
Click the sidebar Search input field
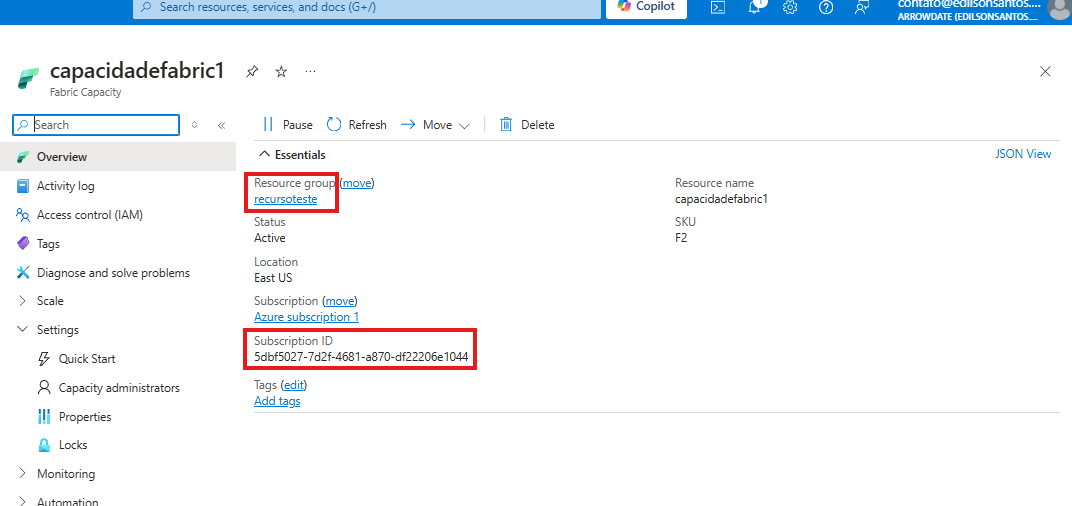click(104, 125)
